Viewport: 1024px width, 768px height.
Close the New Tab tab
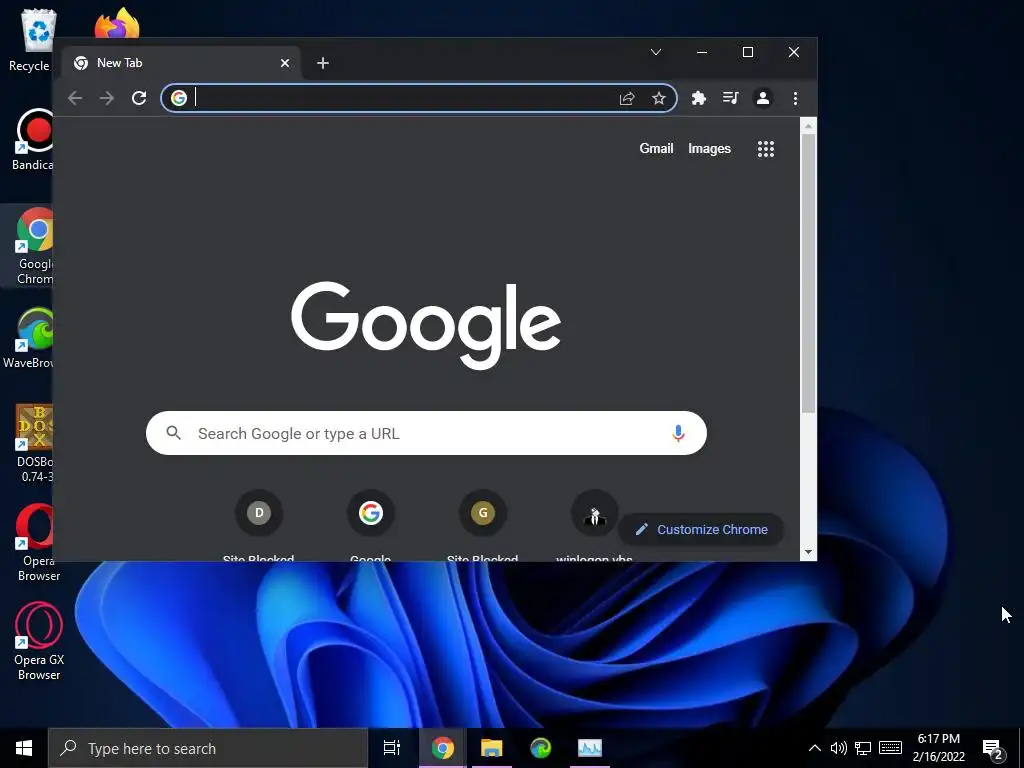tap(285, 63)
